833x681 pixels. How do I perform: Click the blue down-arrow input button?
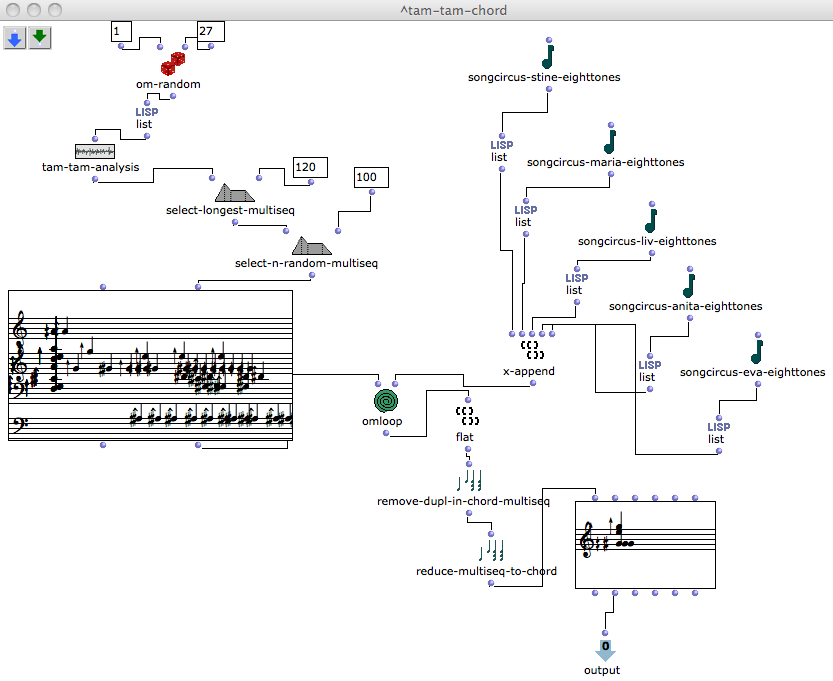pos(15,38)
